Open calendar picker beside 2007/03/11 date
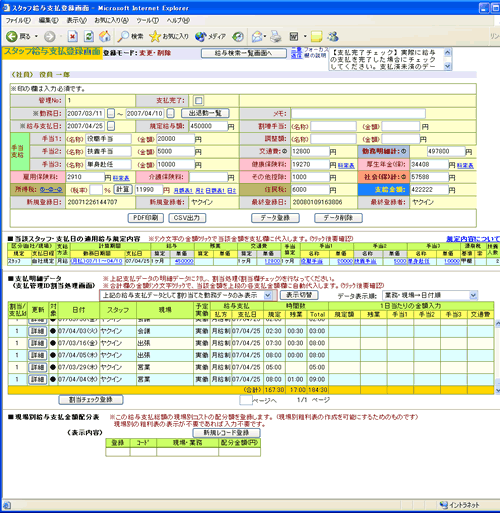Image resolution: width=500 pixels, height=513 pixels. coord(111,113)
